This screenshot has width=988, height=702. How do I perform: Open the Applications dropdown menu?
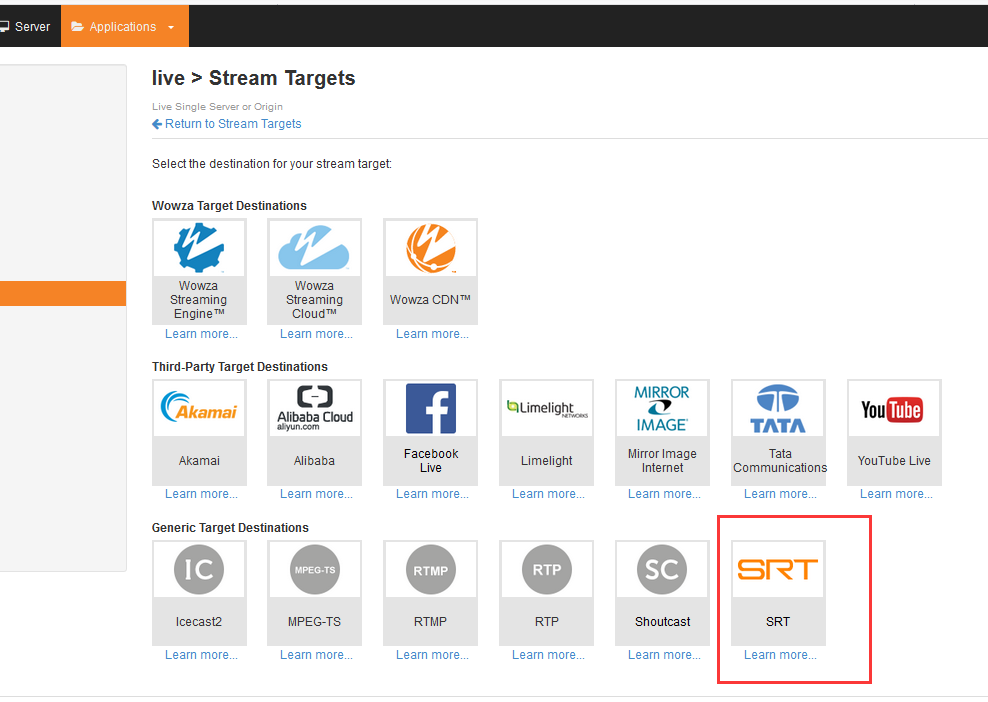tap(125, 26)
